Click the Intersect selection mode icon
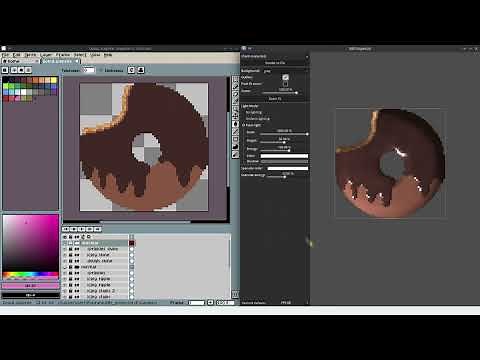 (x=28, y=70)
